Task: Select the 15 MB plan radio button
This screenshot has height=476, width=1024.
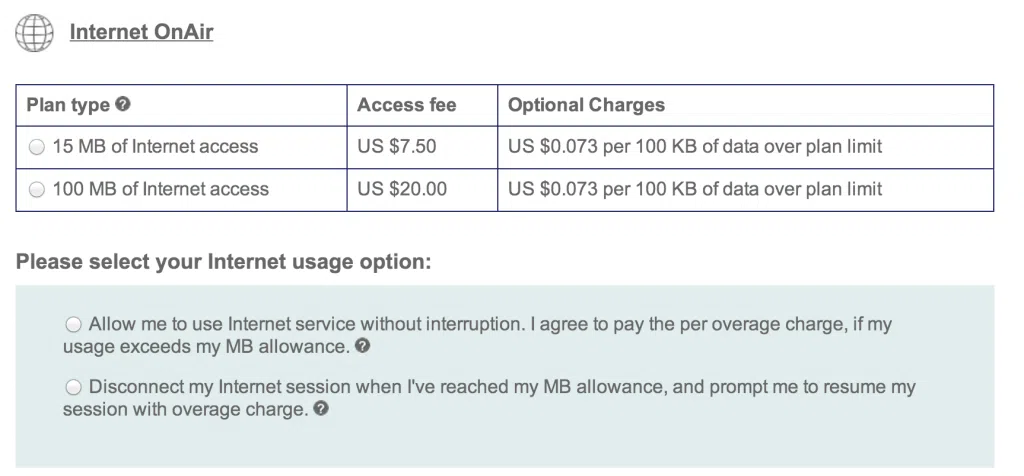Action: 37,147
